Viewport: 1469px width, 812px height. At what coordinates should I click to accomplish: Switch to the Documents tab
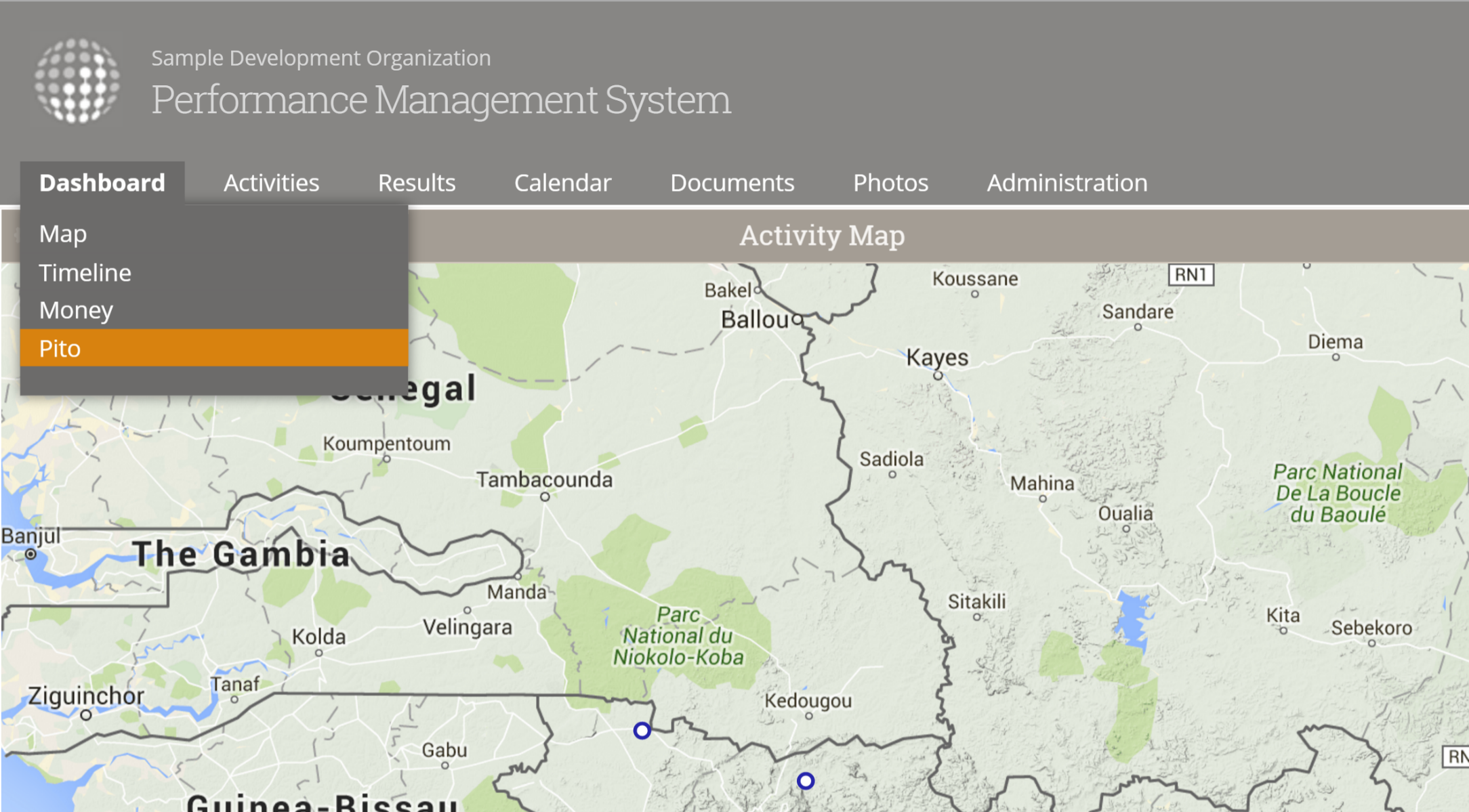pos(732,183)
